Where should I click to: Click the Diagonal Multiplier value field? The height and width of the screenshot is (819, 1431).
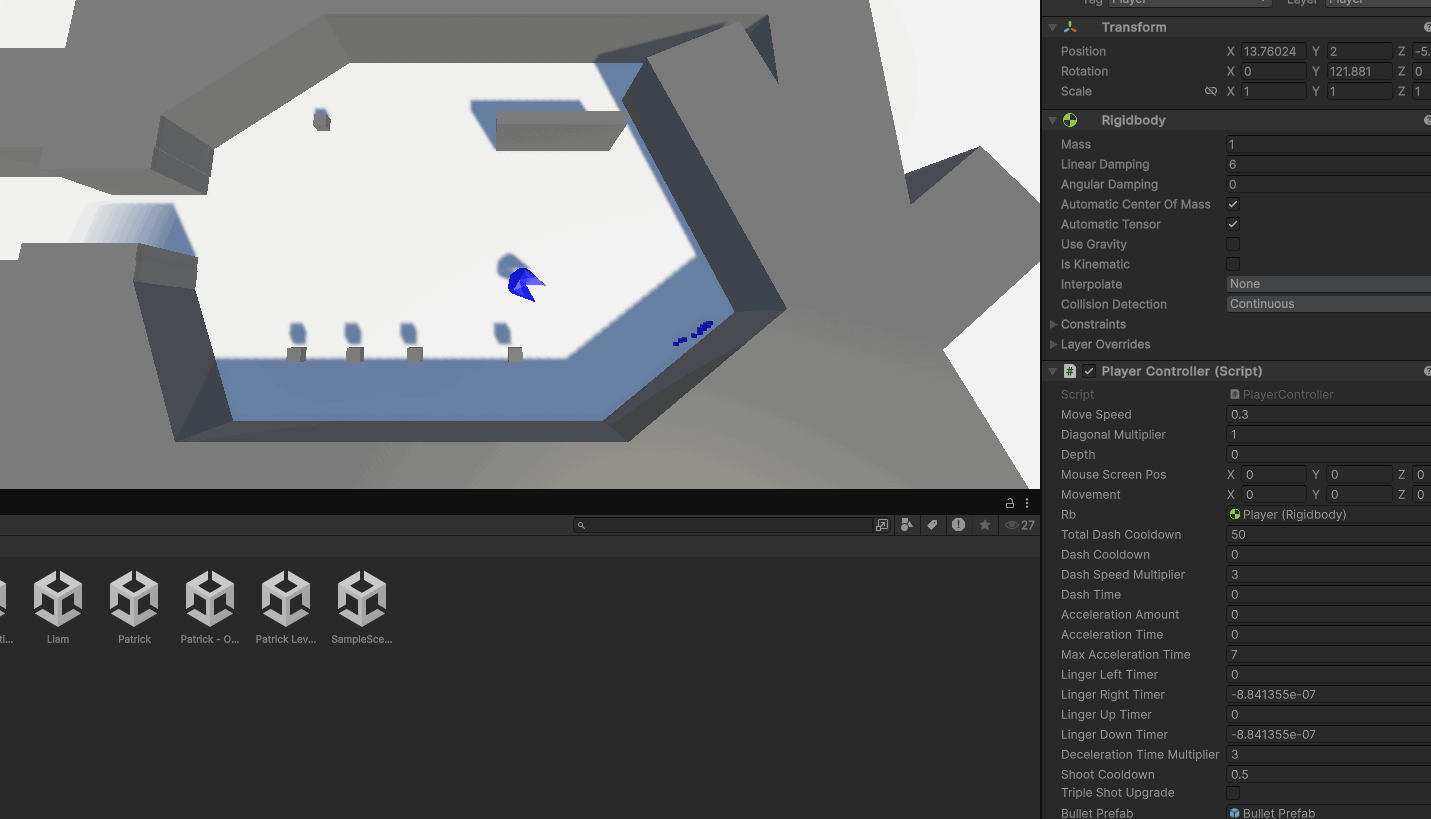pos(1329,434)
